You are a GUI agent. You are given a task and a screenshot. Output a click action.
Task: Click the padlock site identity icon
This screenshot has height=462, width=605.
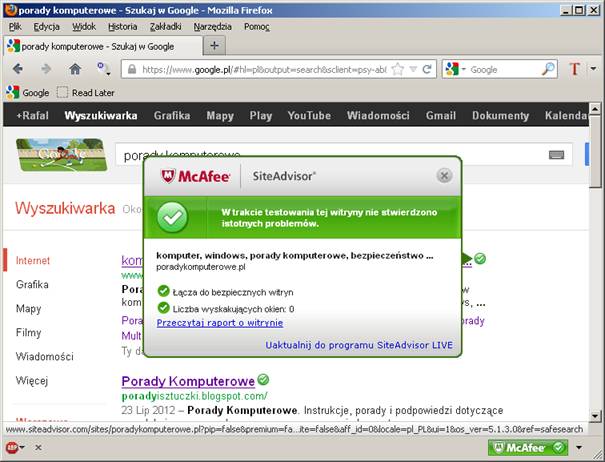pyautogui.click(x=132, y=69)
